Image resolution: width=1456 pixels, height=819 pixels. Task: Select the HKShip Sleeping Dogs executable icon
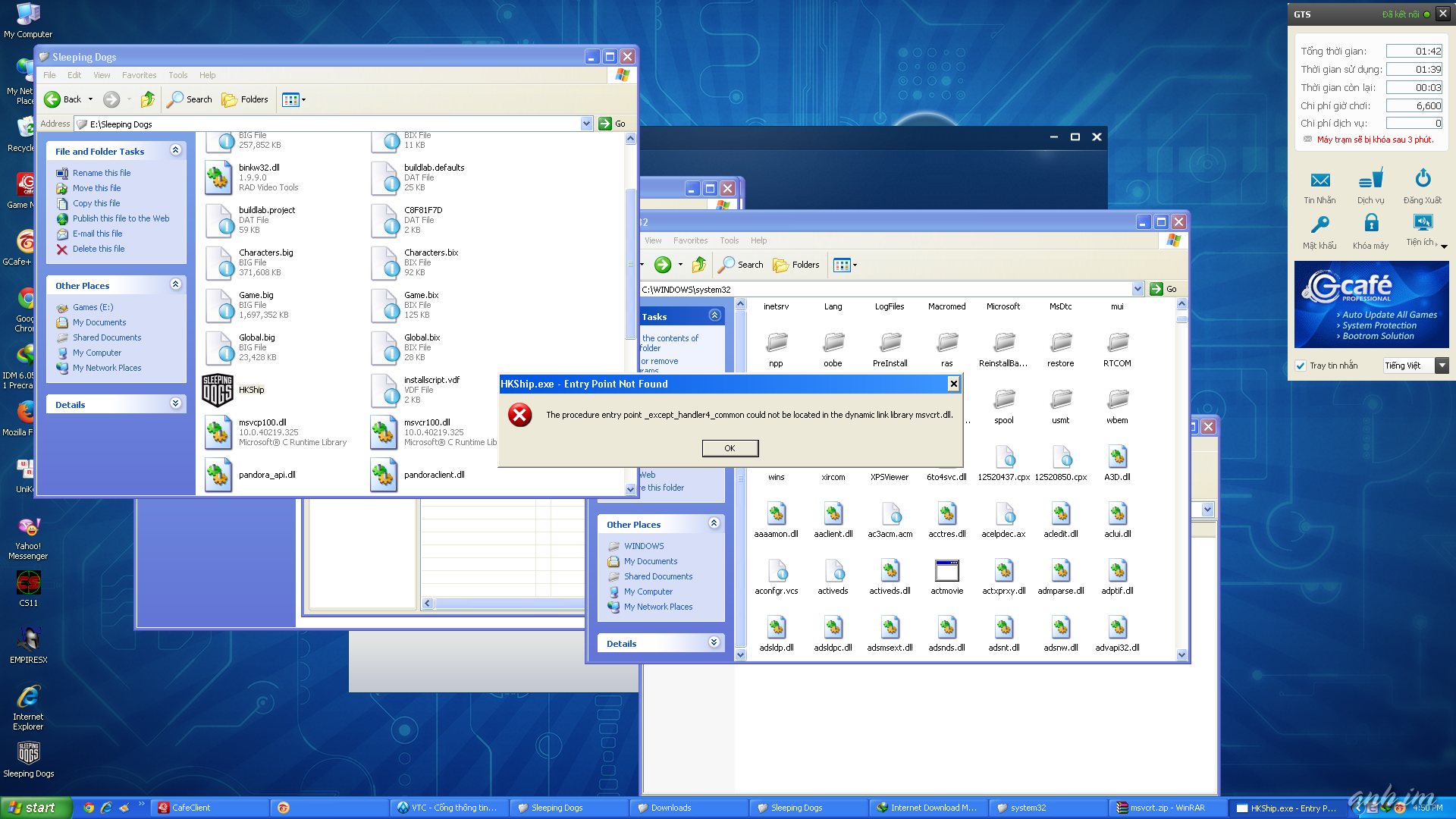click(x=218, y=391)
